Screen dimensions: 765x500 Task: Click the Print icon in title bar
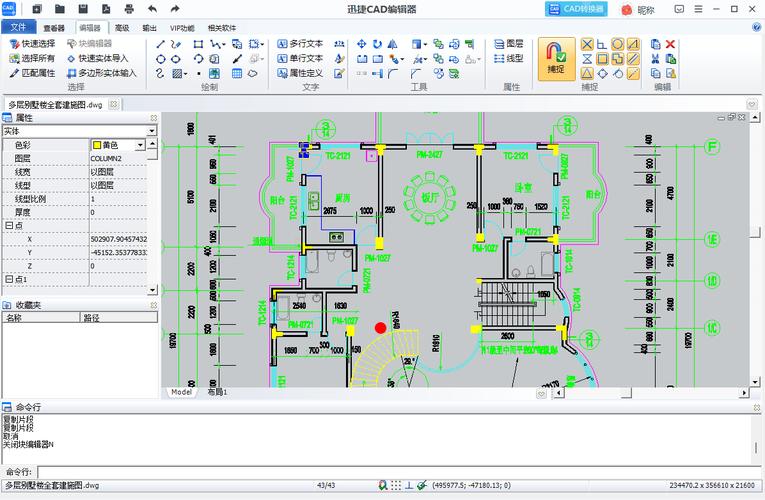point(129,9)
